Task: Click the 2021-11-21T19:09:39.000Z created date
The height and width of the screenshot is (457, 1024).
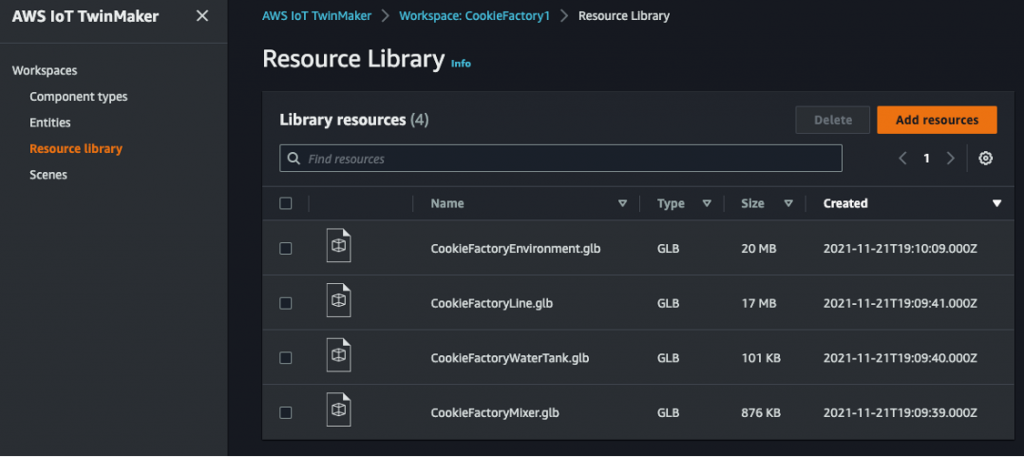Action: tap(900, 413)
